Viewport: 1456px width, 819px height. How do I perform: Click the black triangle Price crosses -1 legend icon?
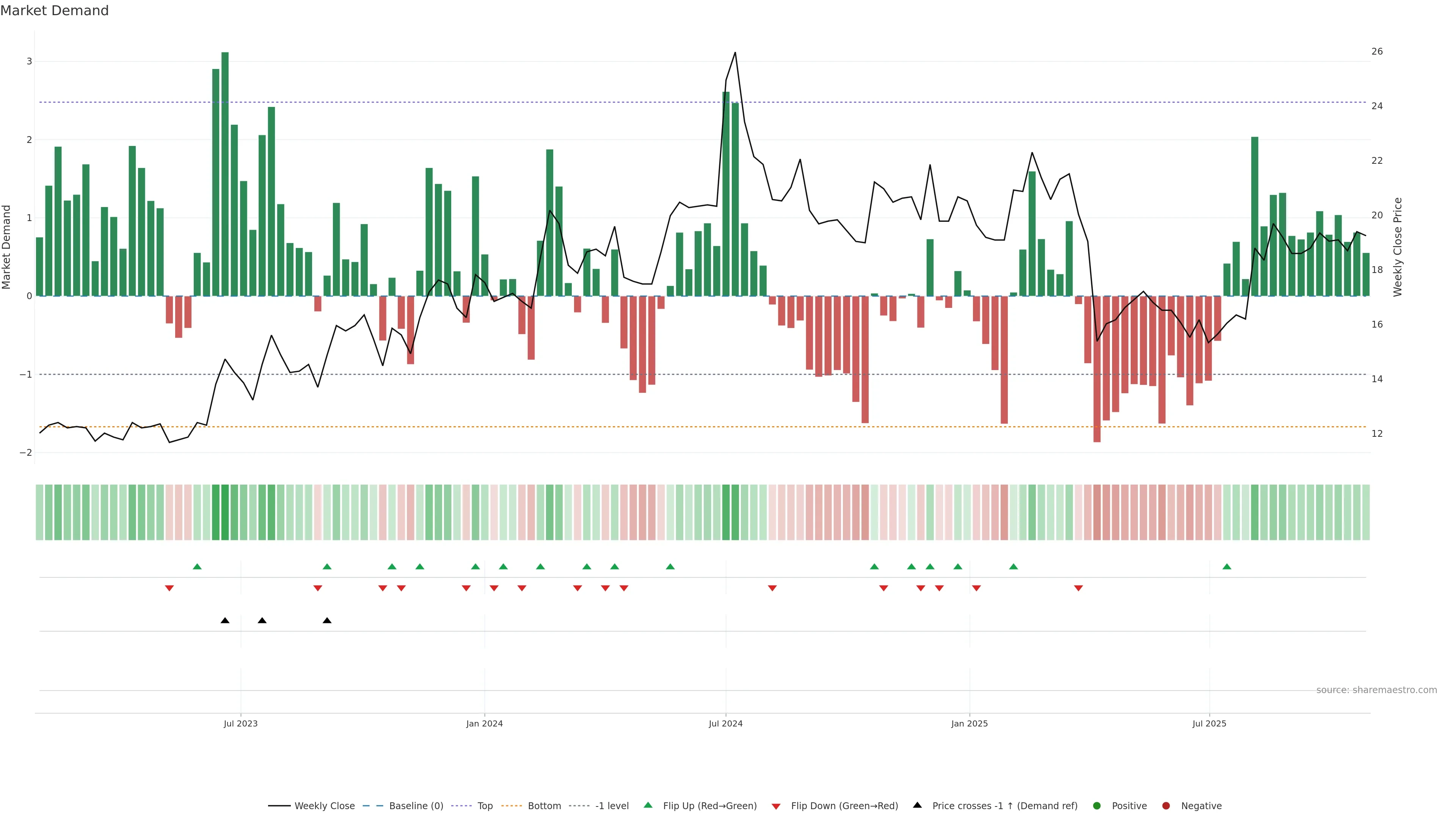coord(917,805)
